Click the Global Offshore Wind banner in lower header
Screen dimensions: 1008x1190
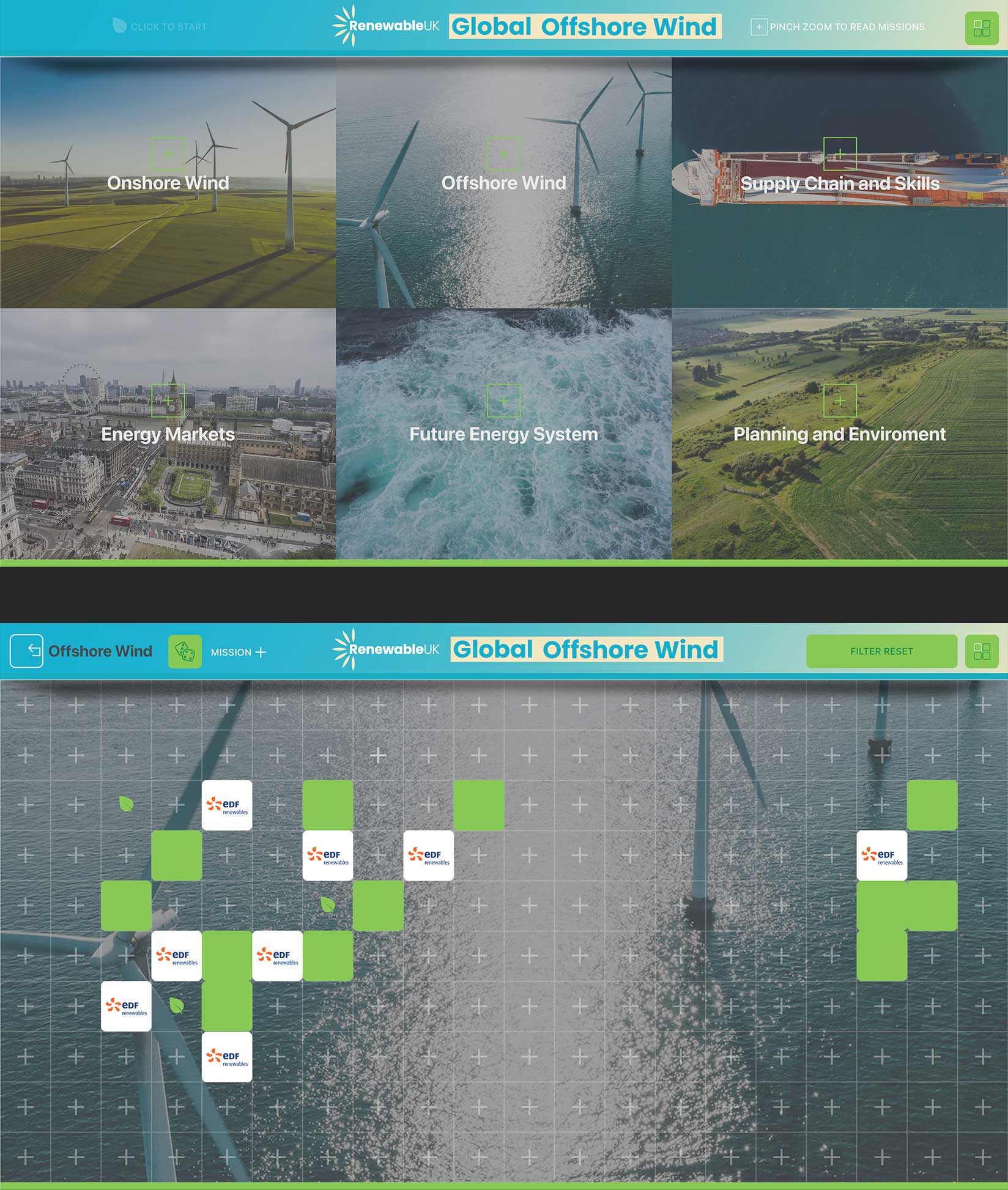pos(587,649)
